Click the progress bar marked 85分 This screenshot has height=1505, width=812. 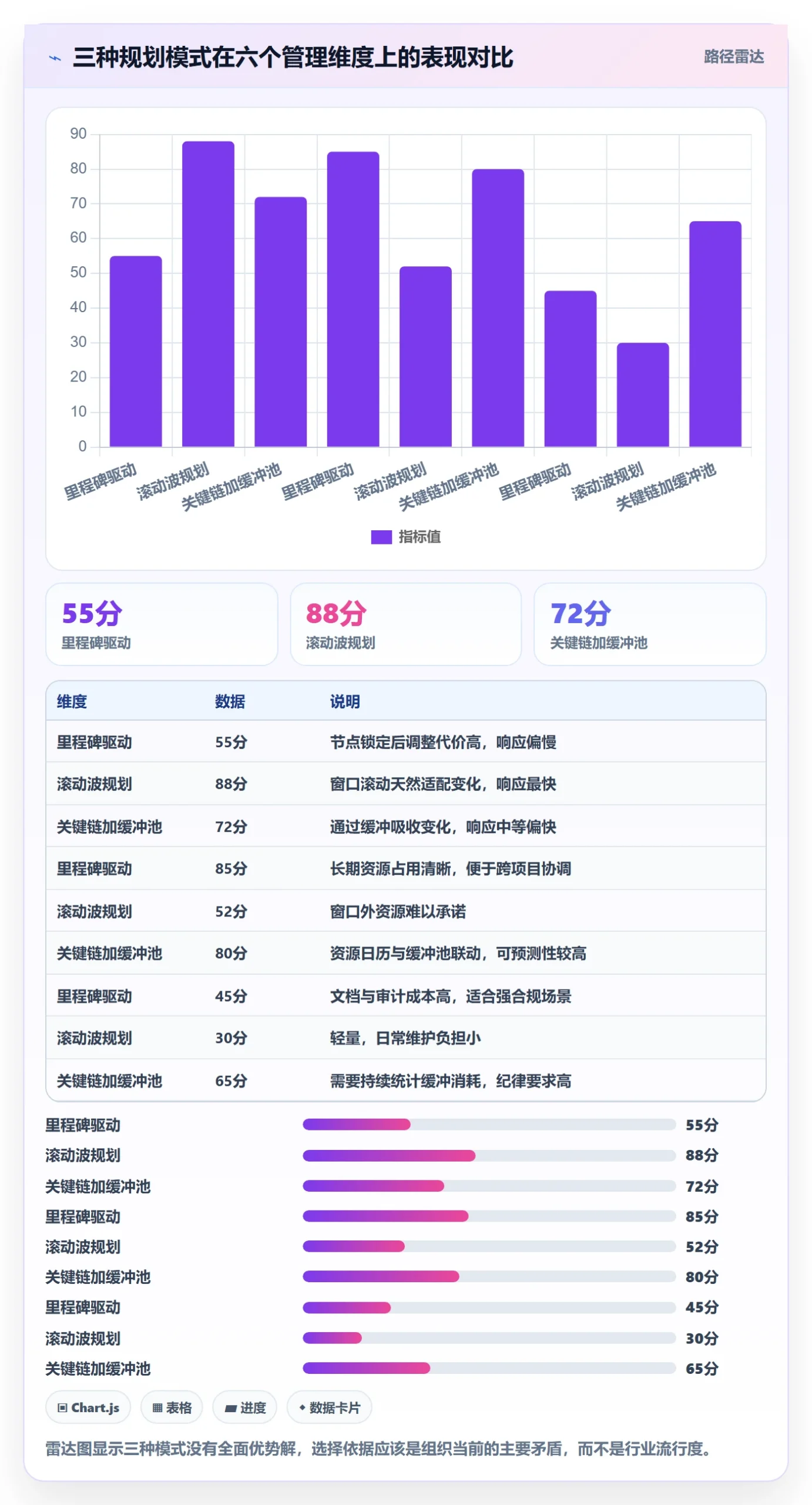(489, 1216)
